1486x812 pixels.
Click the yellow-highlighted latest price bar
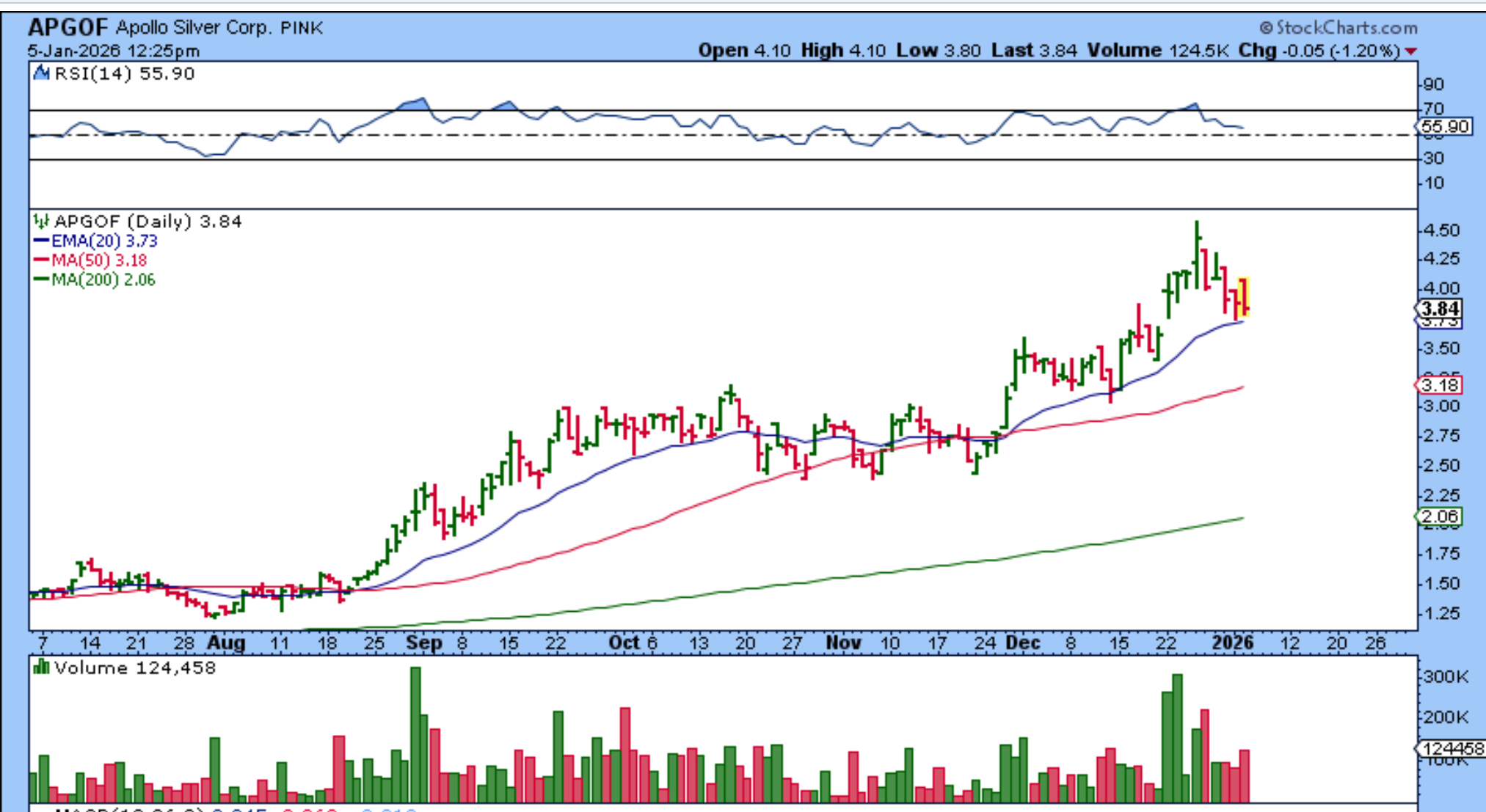(x=1243, y=297)
